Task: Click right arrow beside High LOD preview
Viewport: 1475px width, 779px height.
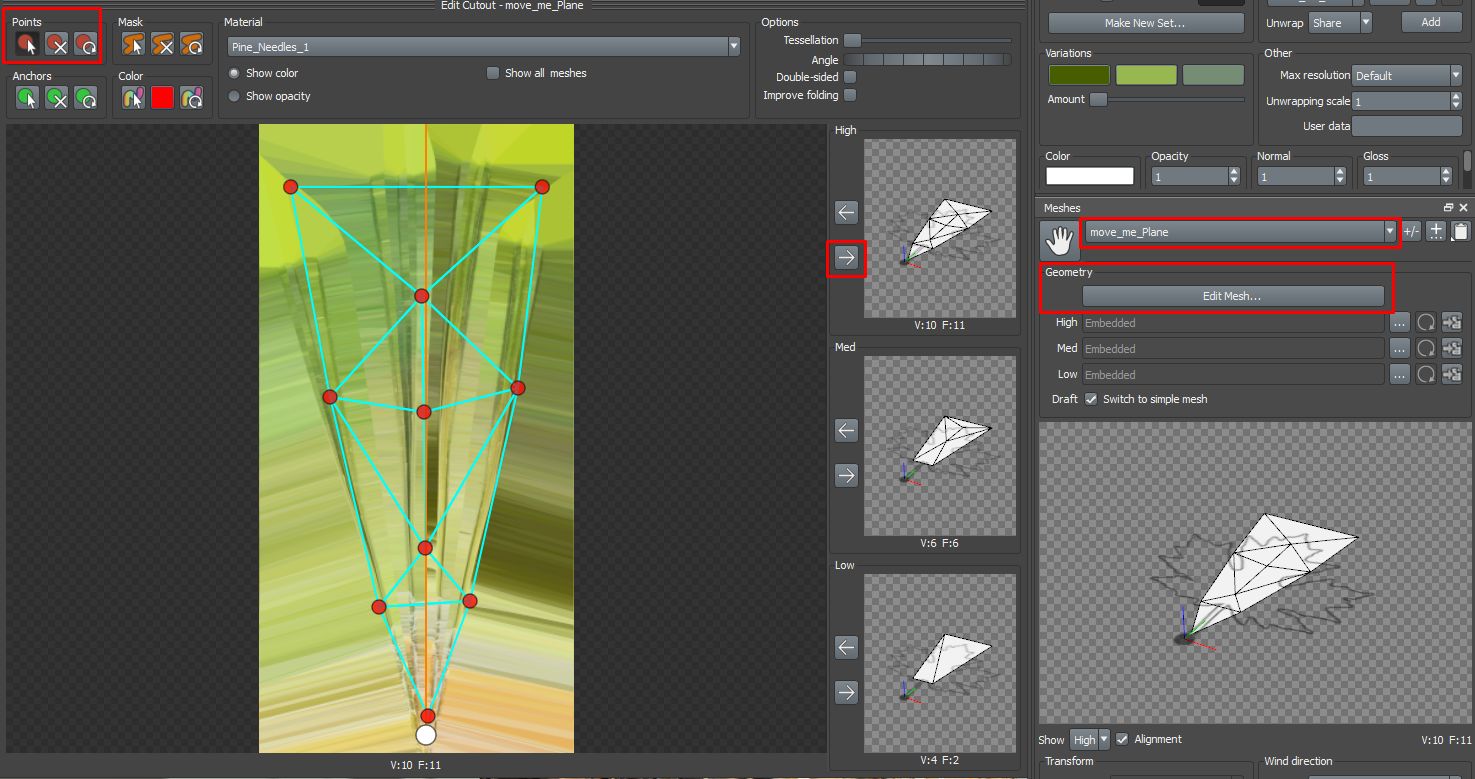Action: [x=846, y=258]
